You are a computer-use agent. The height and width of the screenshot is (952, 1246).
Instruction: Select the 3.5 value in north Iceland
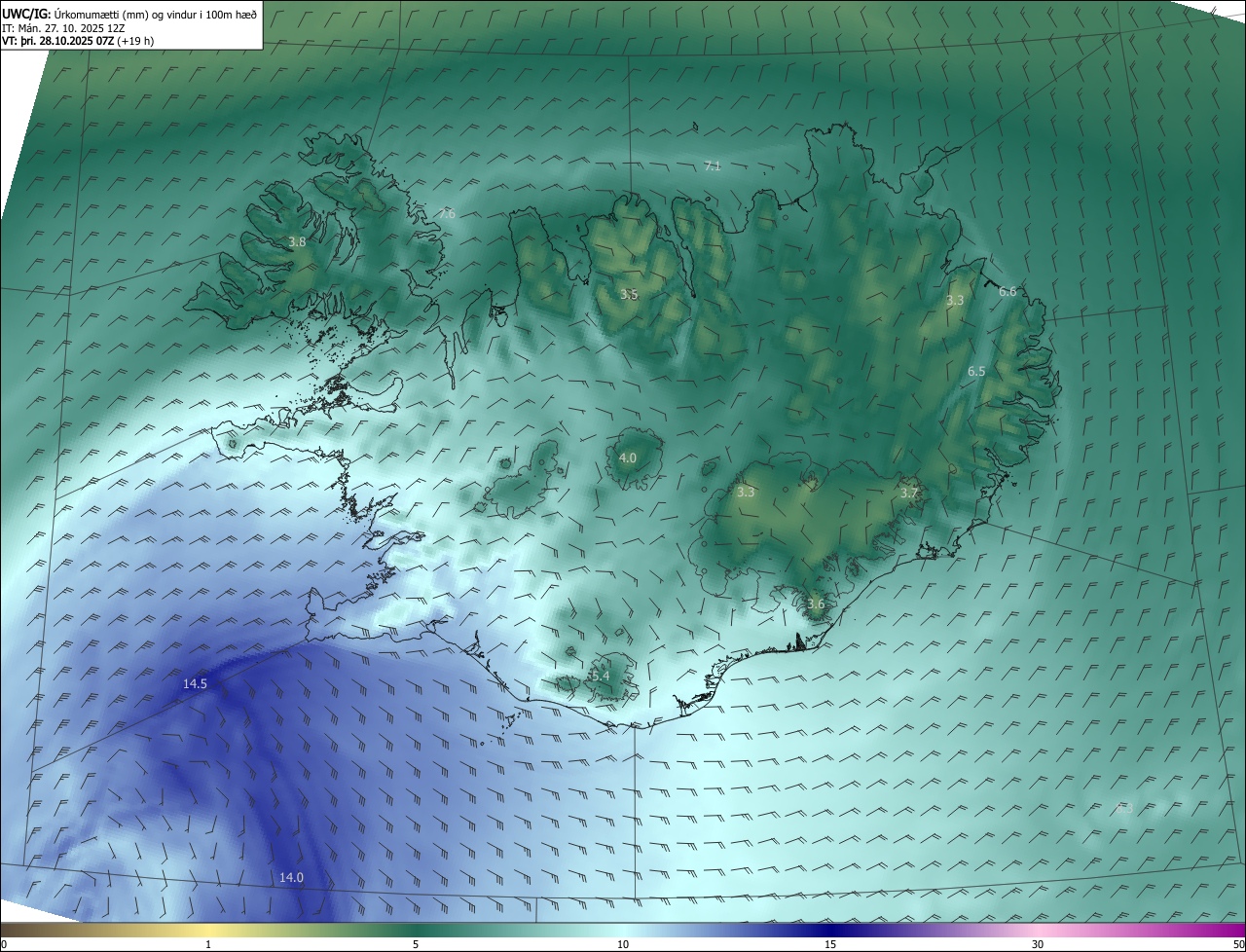629,294
